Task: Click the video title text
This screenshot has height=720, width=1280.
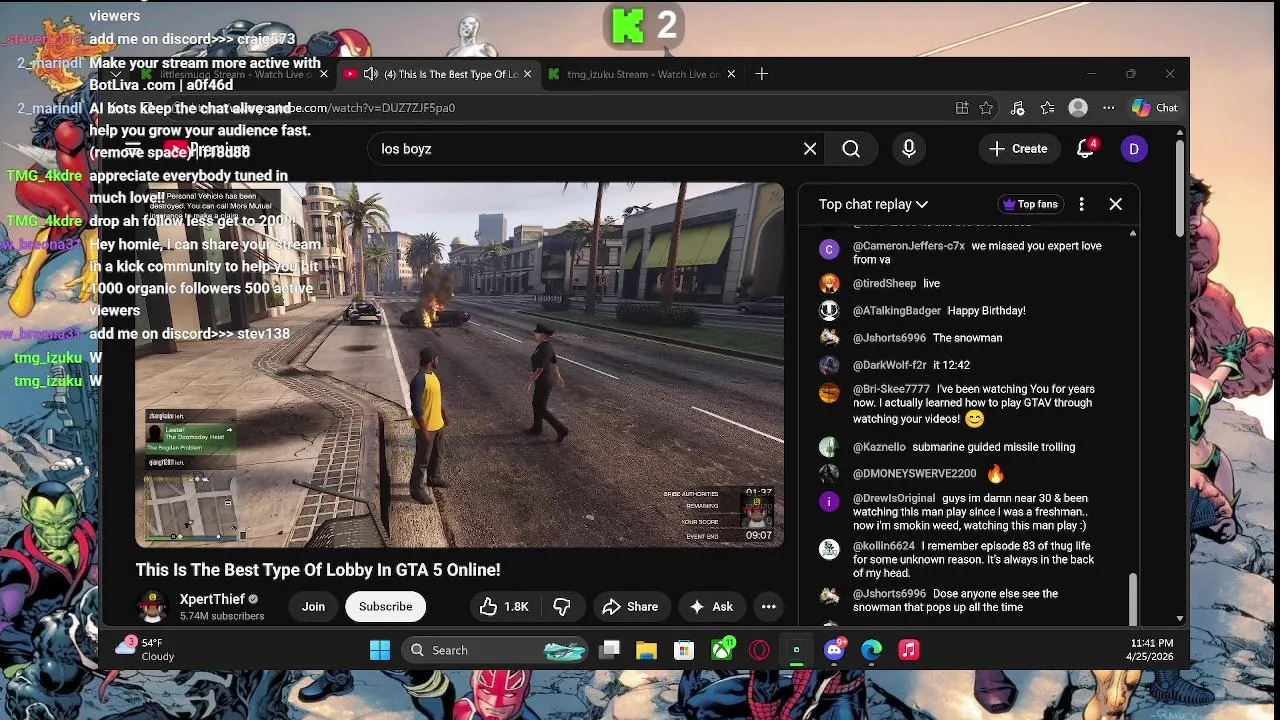Action: click(318, 570)
